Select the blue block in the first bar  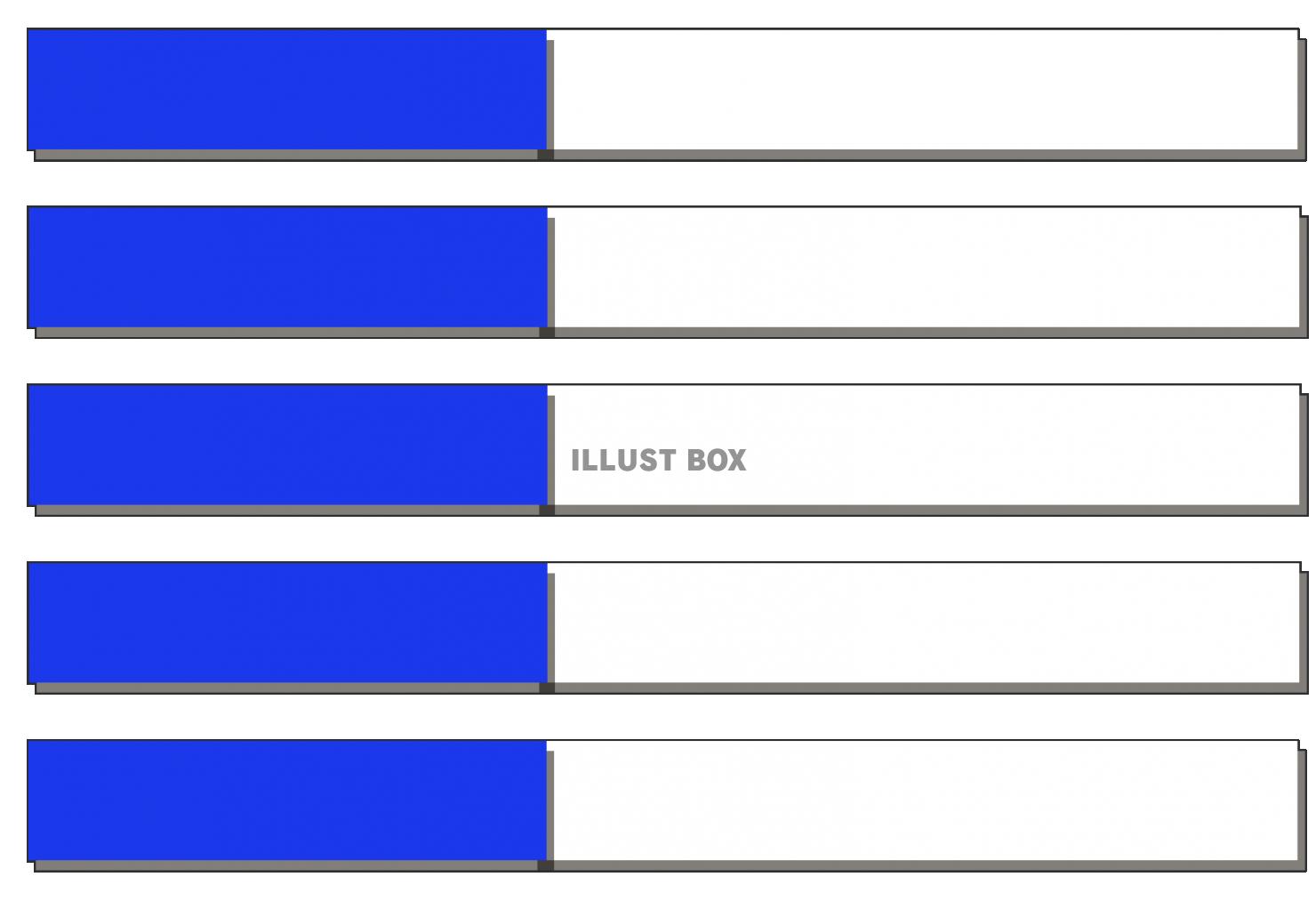pos(287,89)
